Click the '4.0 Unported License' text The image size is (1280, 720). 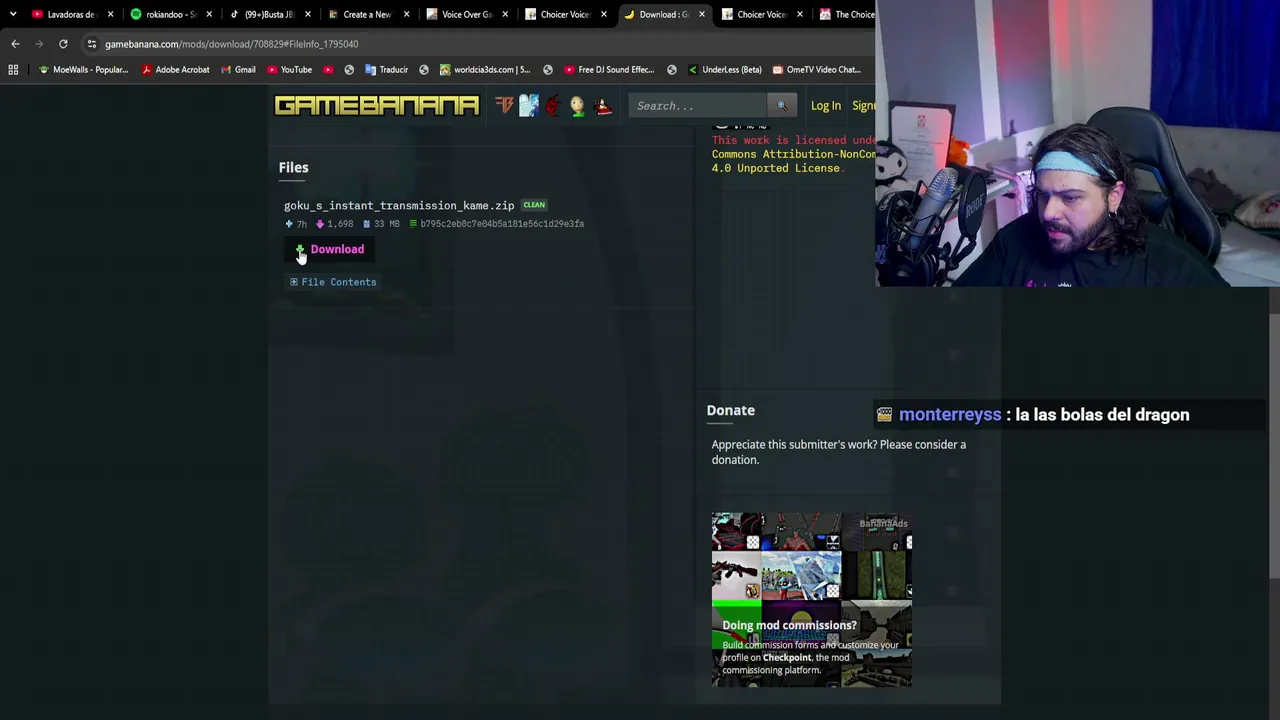tap(776, 168)
